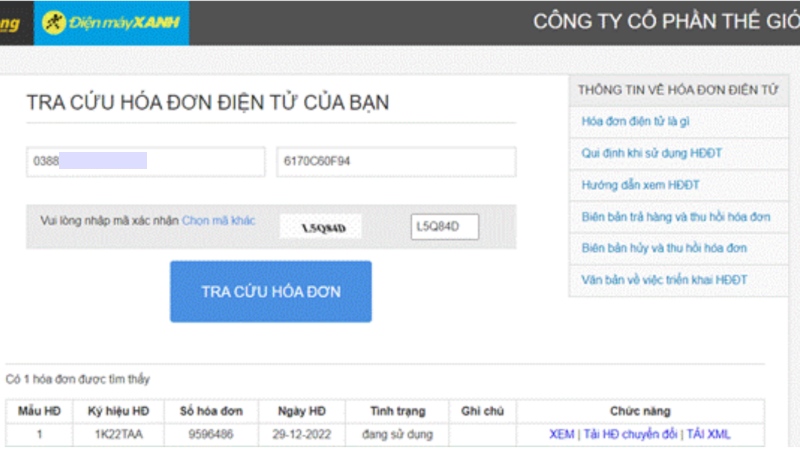Viewport: 800px width, 450px height.
Task: Click the 'Ký hiệu HĐ' column header
Action: [x=118, y=411]
